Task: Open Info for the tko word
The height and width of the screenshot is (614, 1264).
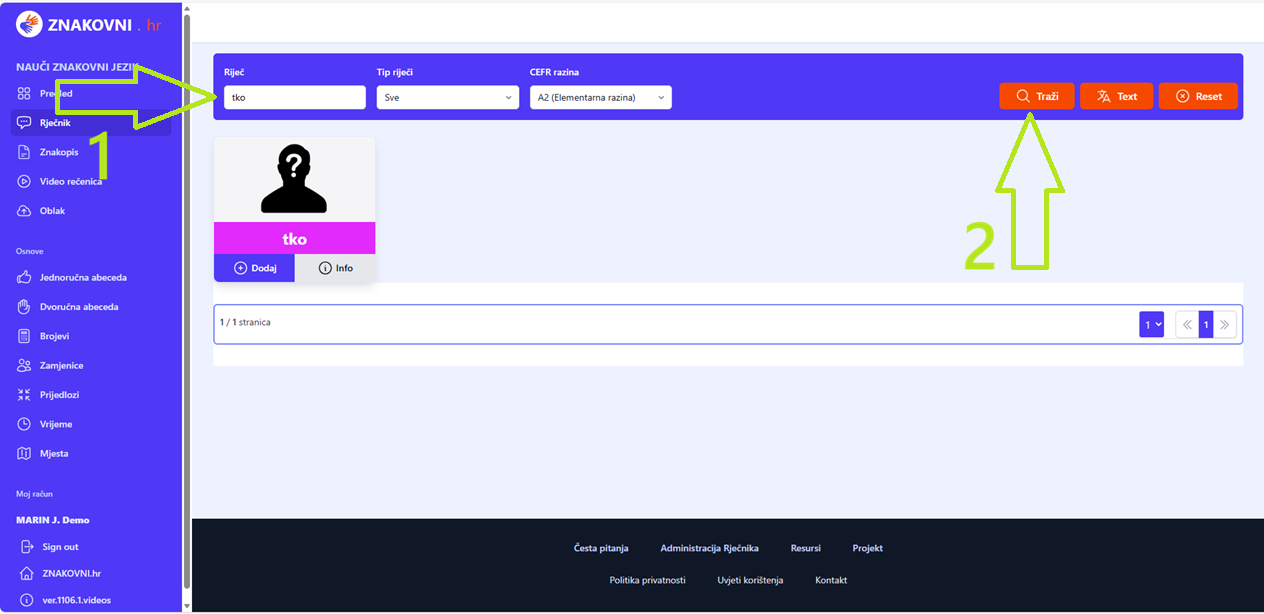Action: (335, 268)
